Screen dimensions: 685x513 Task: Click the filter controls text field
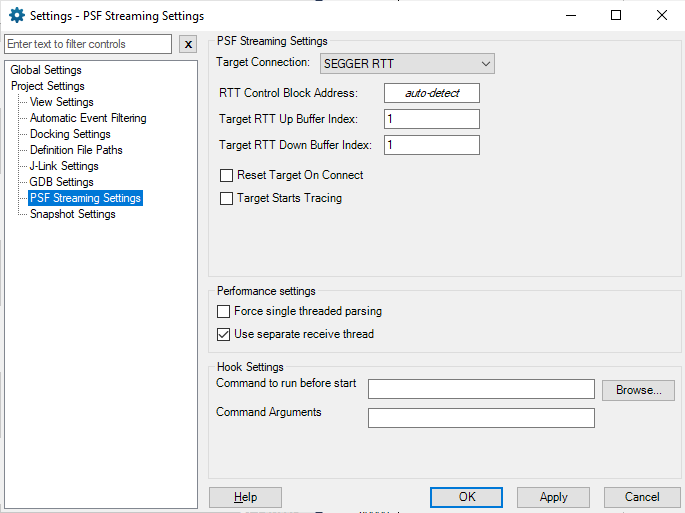[88, 44]
